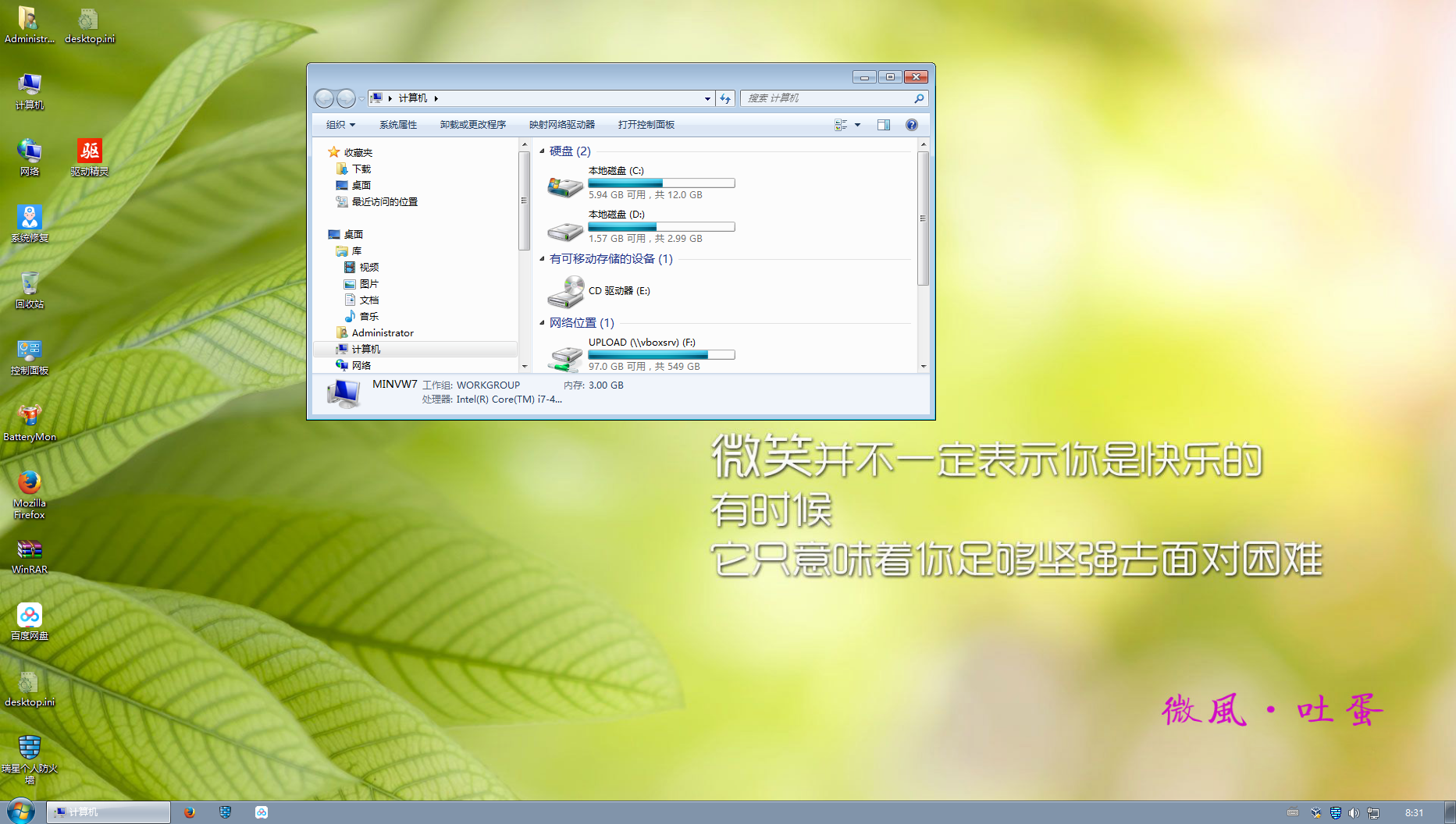The height and width of the screenshot is (824, 1456).
Task: Click 卸载或更改程序 in the toolbar
Action: tap(473, 125)
